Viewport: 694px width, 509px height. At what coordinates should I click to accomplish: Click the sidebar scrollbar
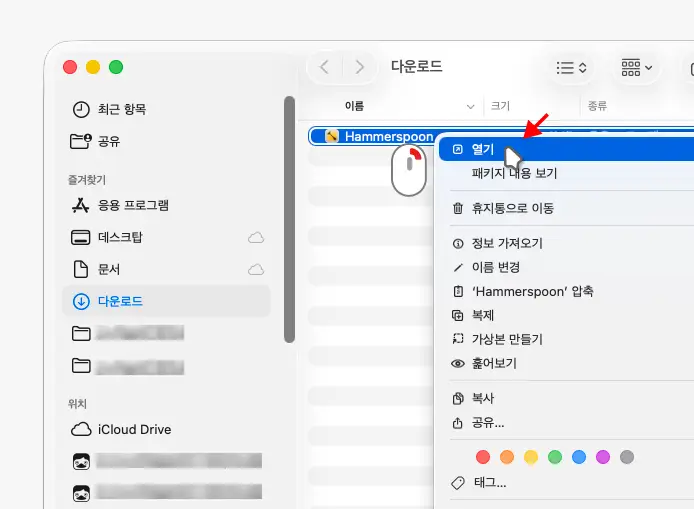(289, 219)
